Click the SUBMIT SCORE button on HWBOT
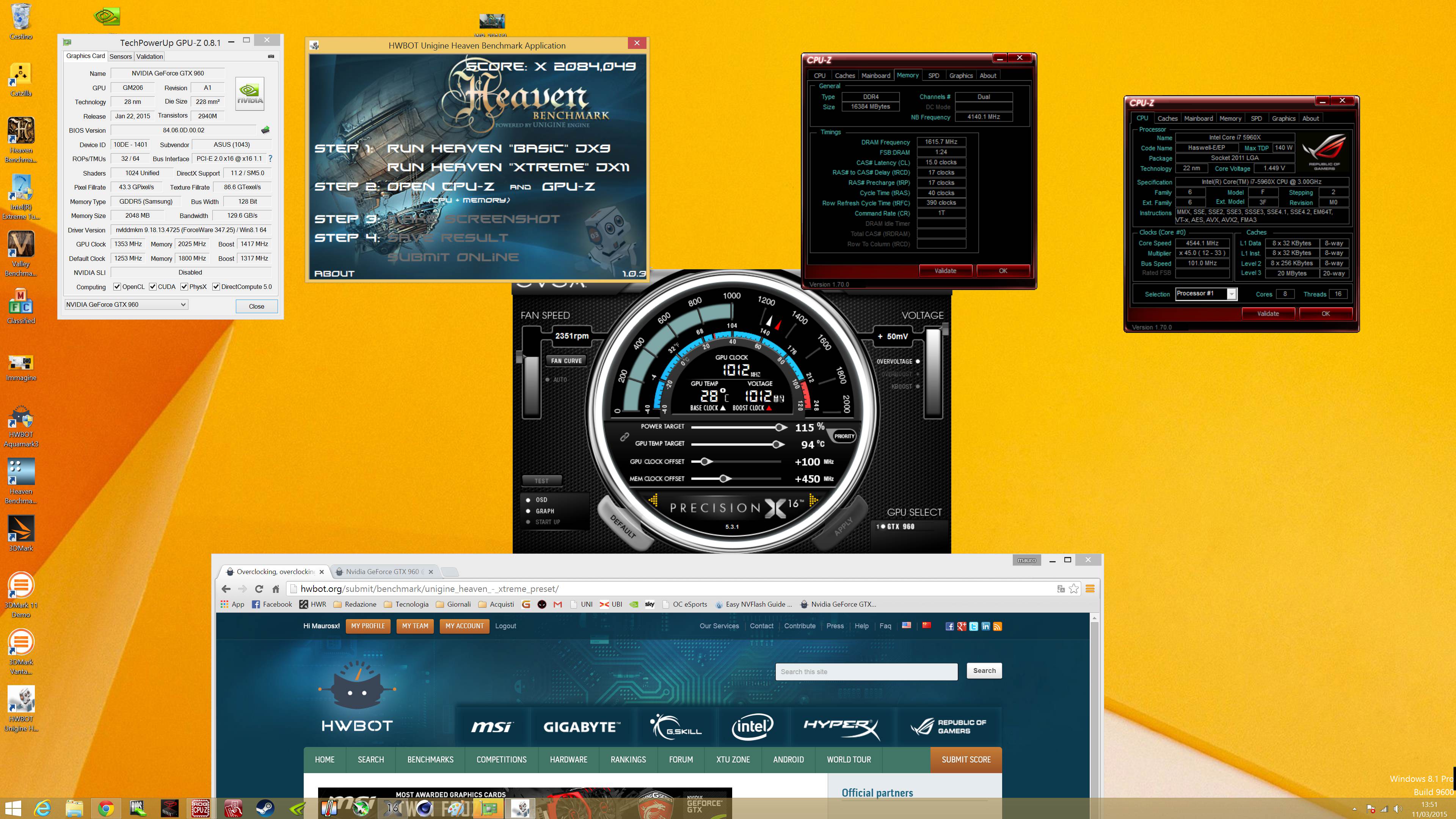 pos(966,759)
